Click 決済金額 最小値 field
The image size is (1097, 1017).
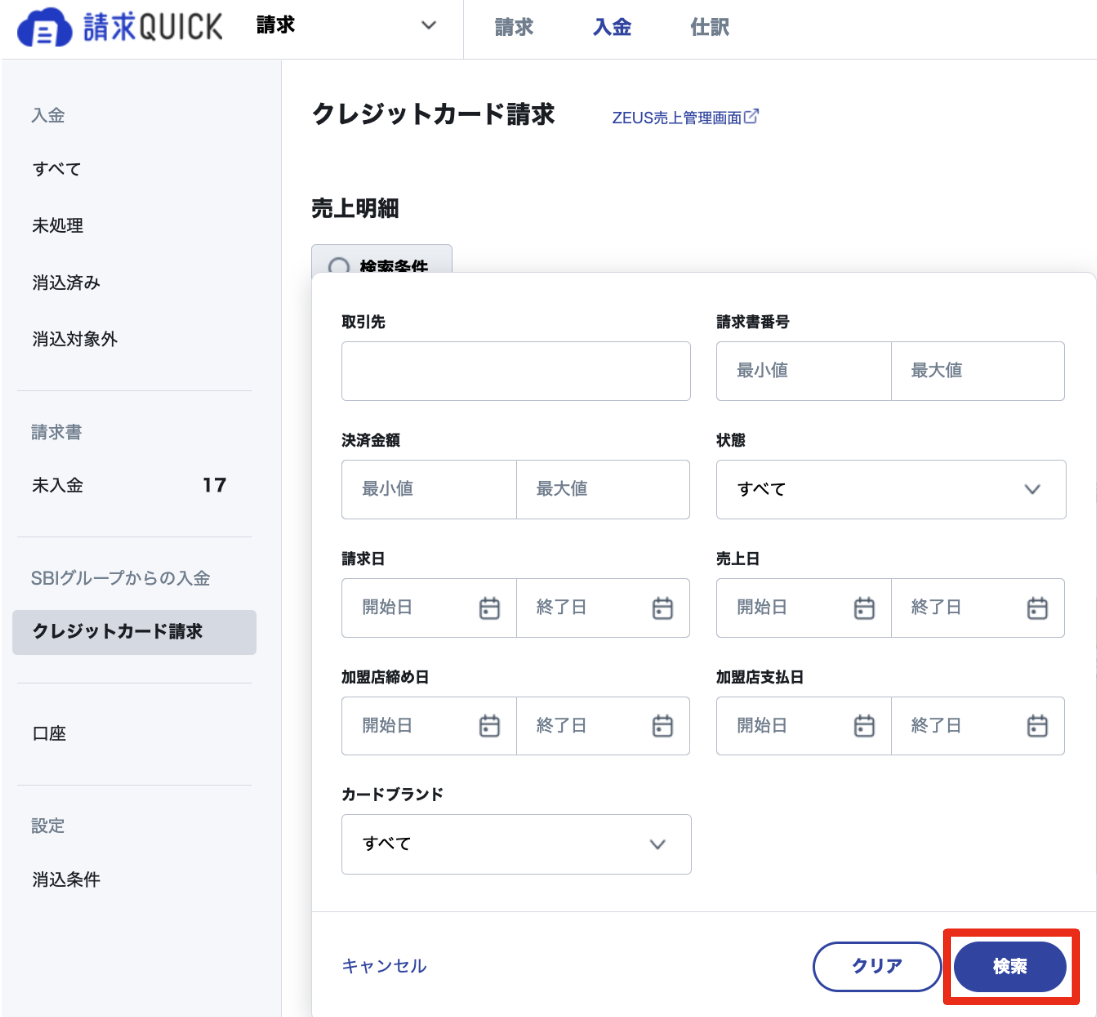429,490
